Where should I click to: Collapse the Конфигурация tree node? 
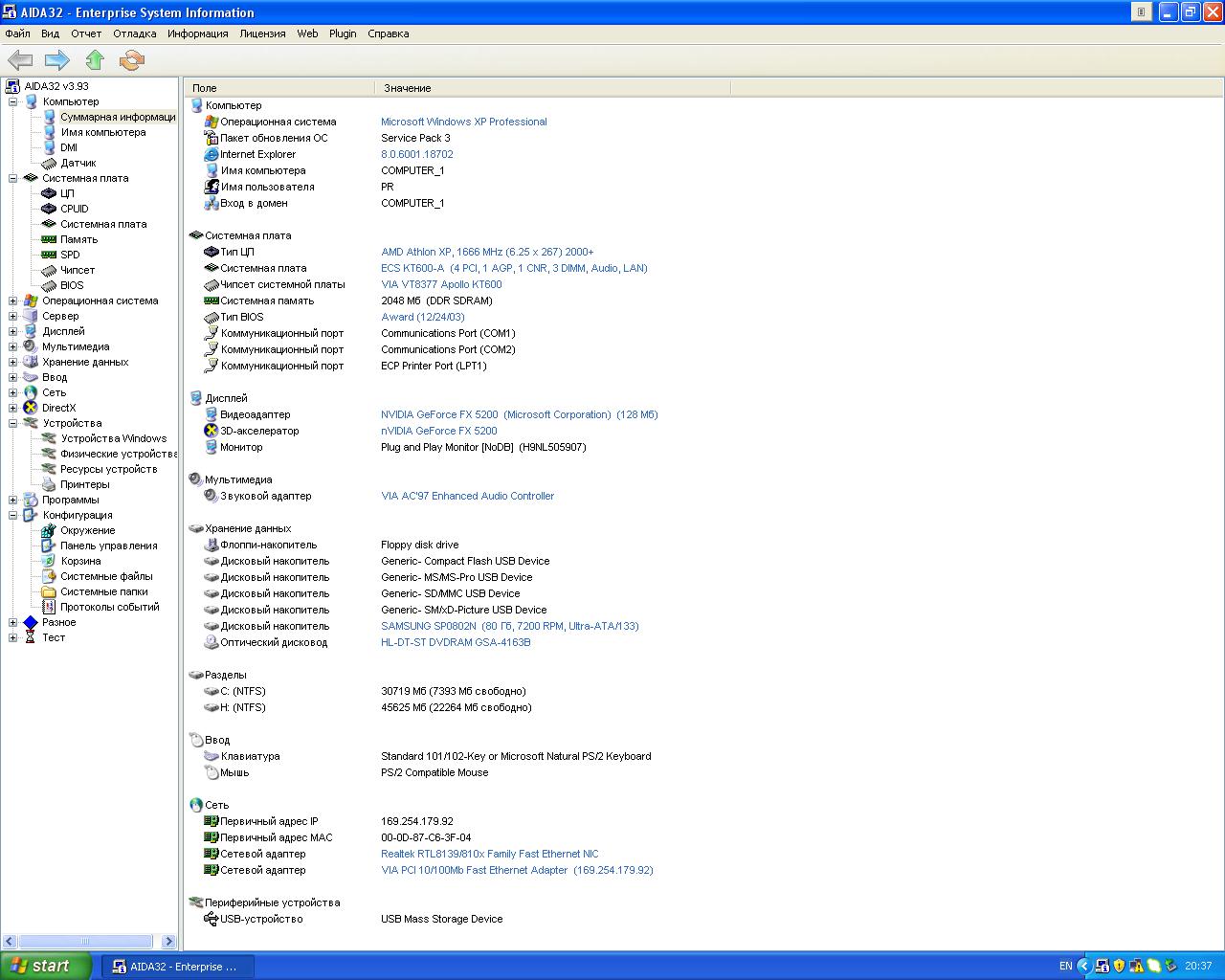[13, 515]
